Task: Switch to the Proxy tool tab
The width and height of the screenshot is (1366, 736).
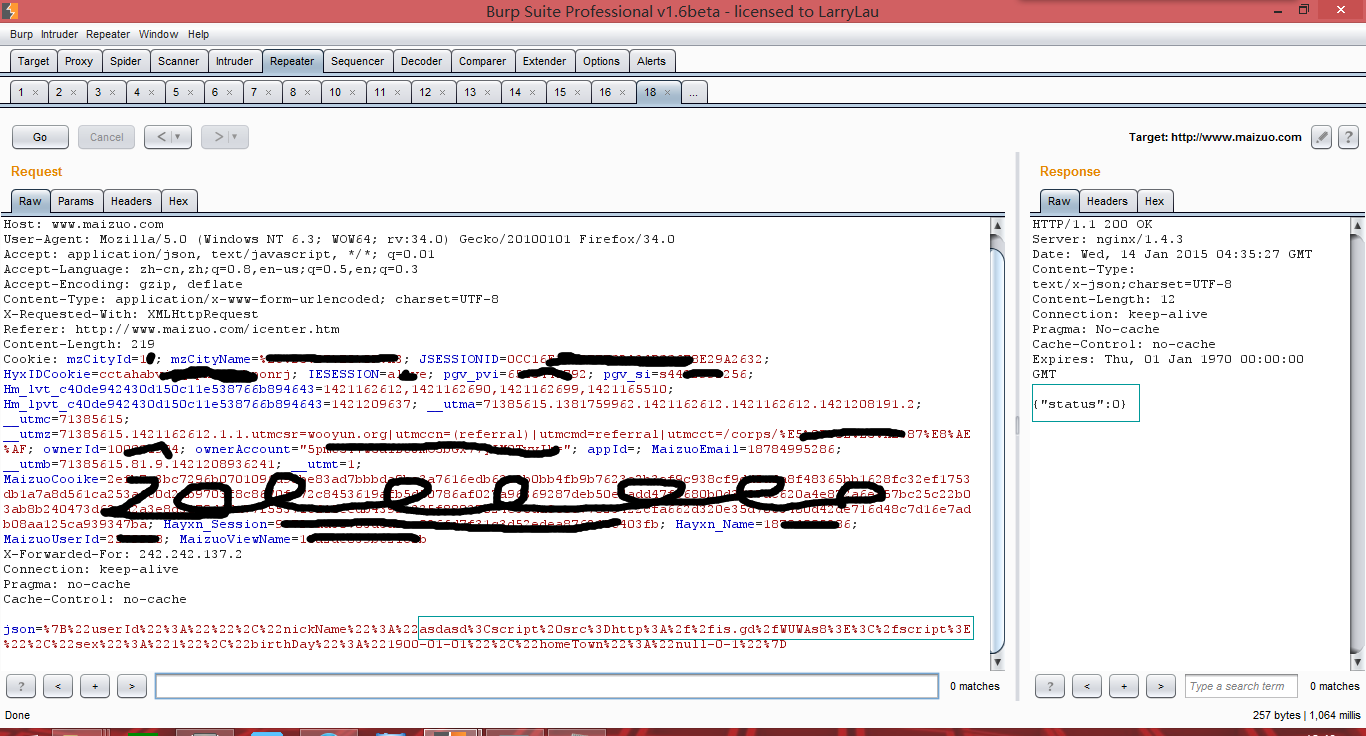Action: tap(79, 61)
